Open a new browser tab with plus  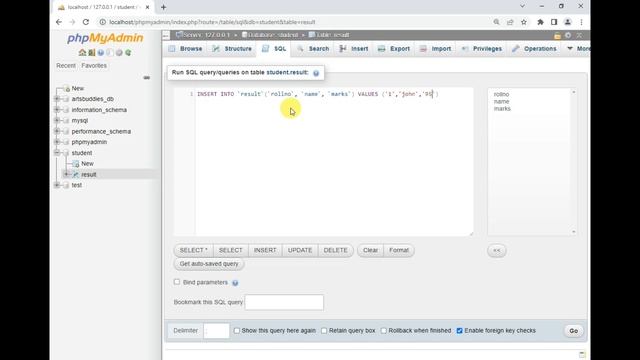(x=163, y=7)
